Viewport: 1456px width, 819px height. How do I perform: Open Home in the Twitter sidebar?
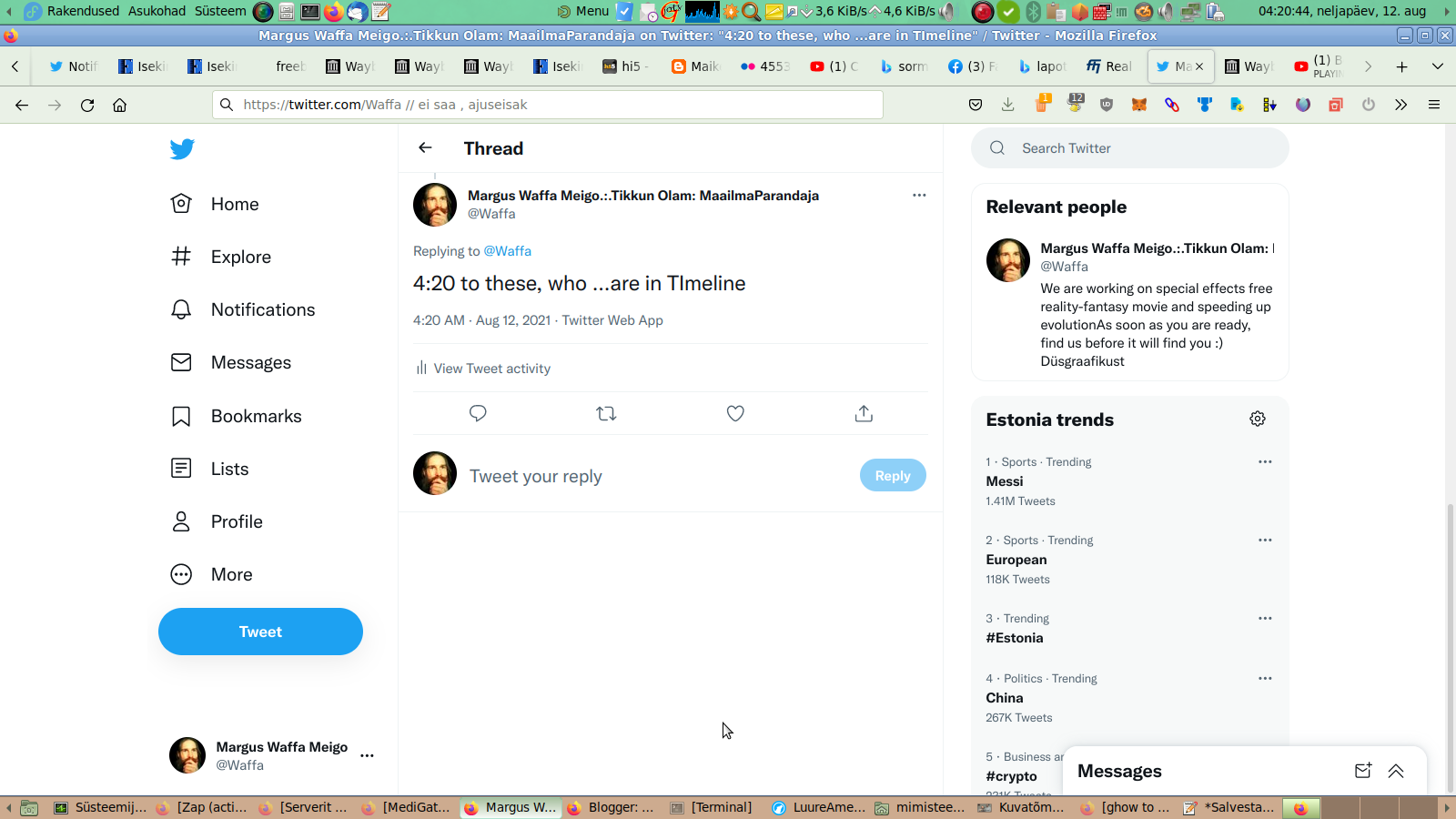(x=215, y=204)
